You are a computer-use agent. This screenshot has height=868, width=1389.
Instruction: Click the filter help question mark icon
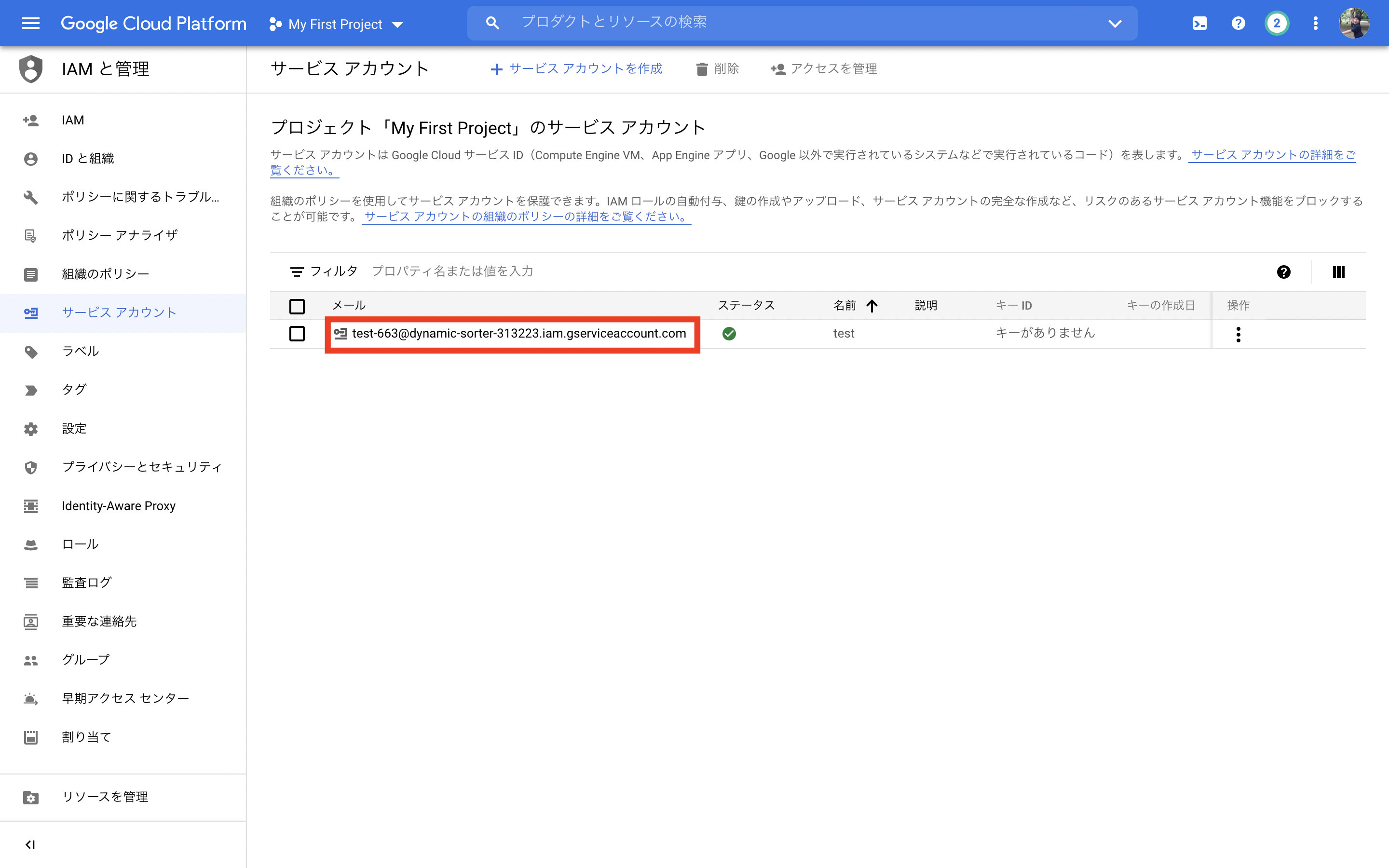point(1283,271)
